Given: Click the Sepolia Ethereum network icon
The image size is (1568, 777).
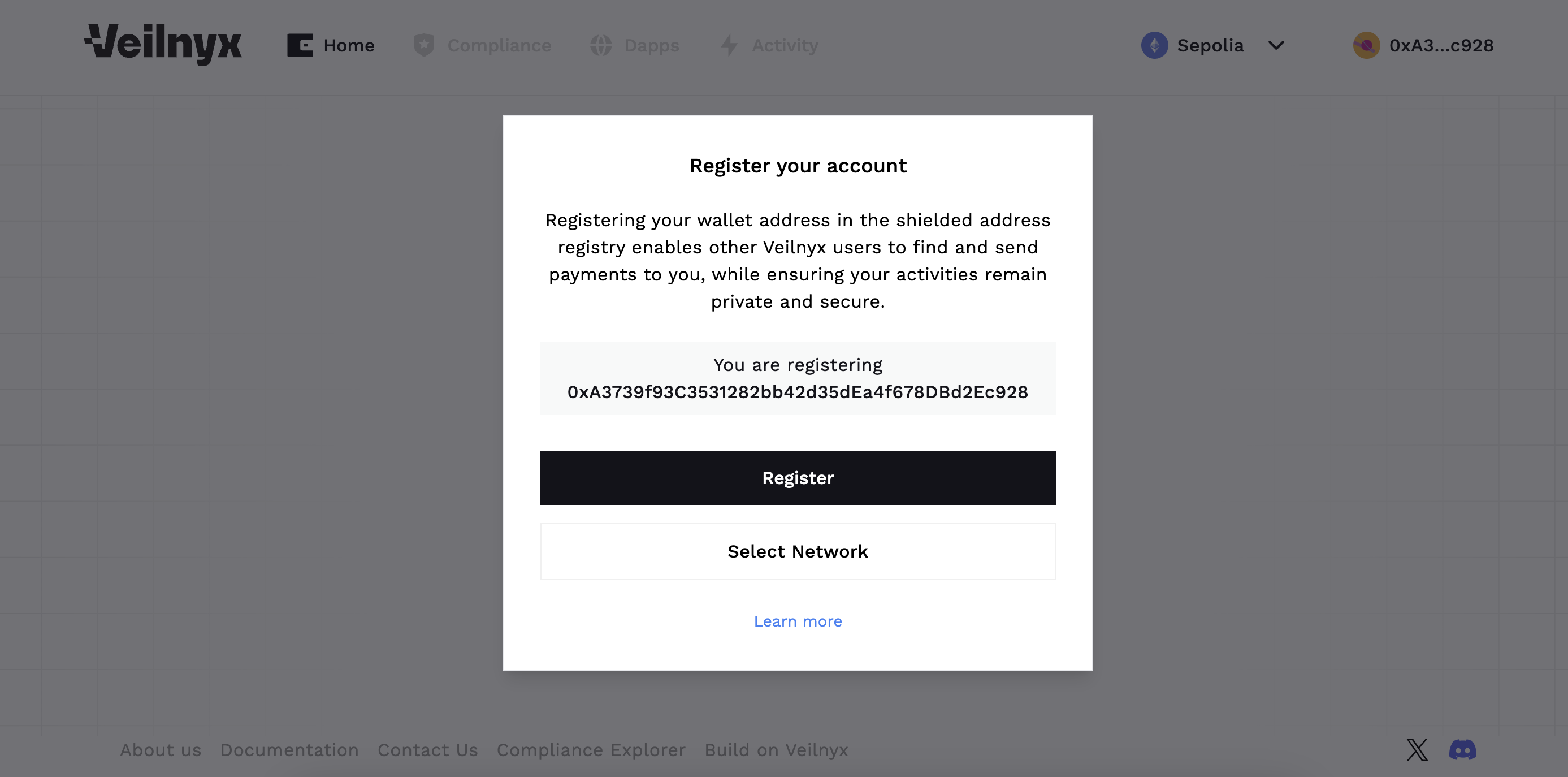Looking at the screenshot, I should pyautogui.click(x=1154, y=45).
